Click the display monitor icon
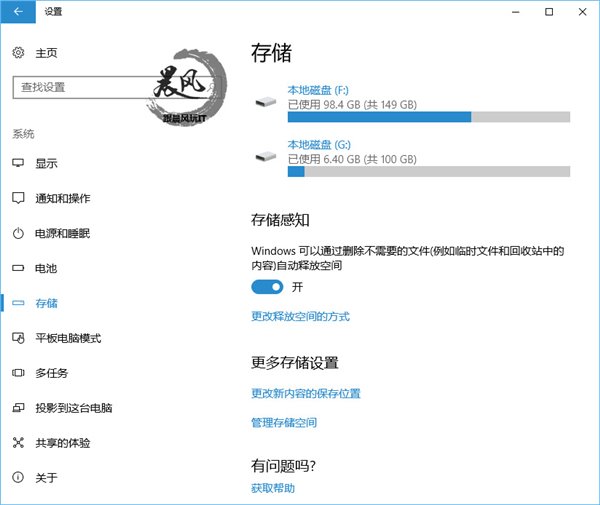This screenshot has width=600, height=505. [x=18, y=163]
